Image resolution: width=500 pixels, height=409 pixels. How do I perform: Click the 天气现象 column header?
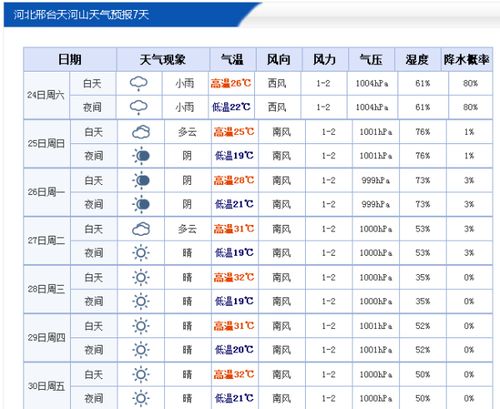[163, 60]
